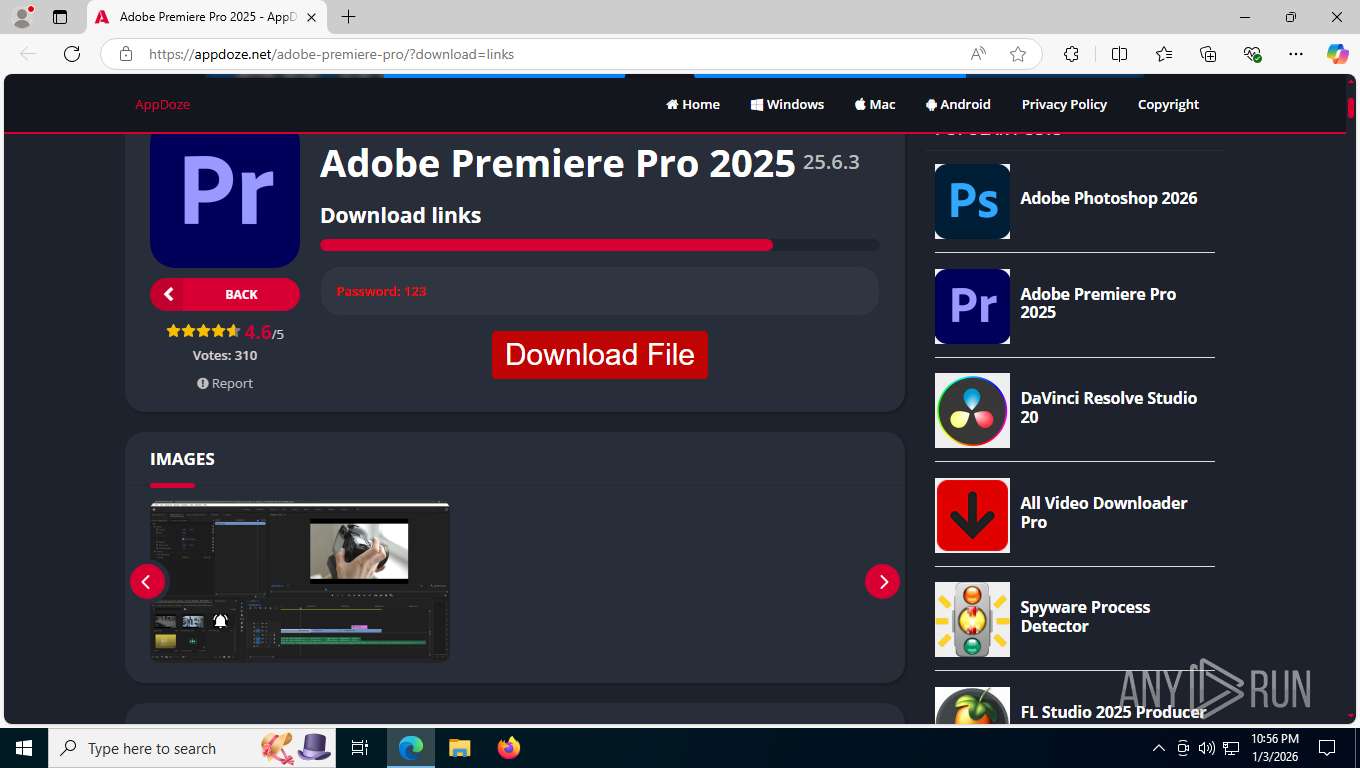Show next image in gallery
The width and height of the screenshot is (1360, 768).
[882, 581]
